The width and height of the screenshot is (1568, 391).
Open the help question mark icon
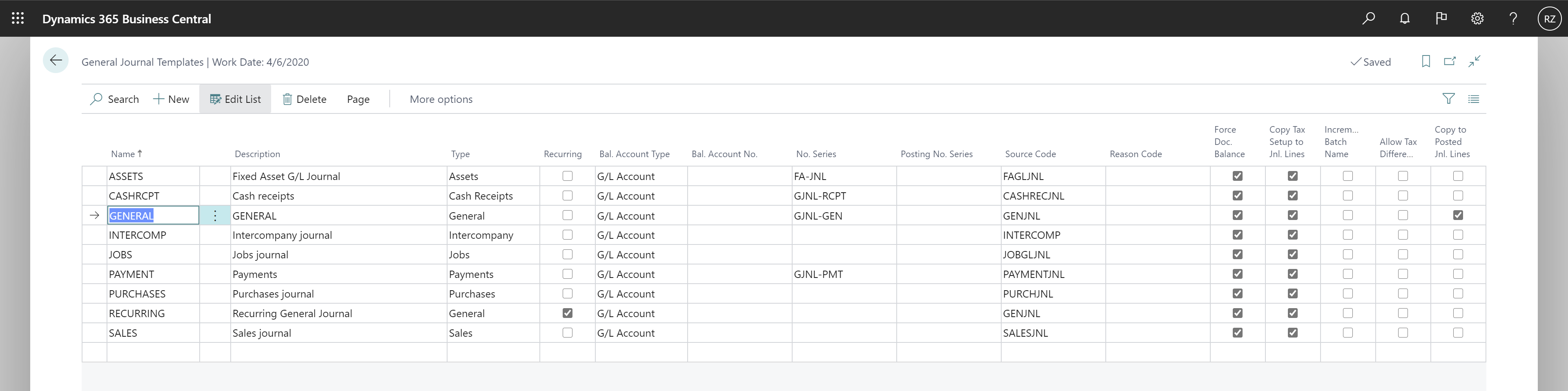pyautogui.click(x=1513, y=18)
